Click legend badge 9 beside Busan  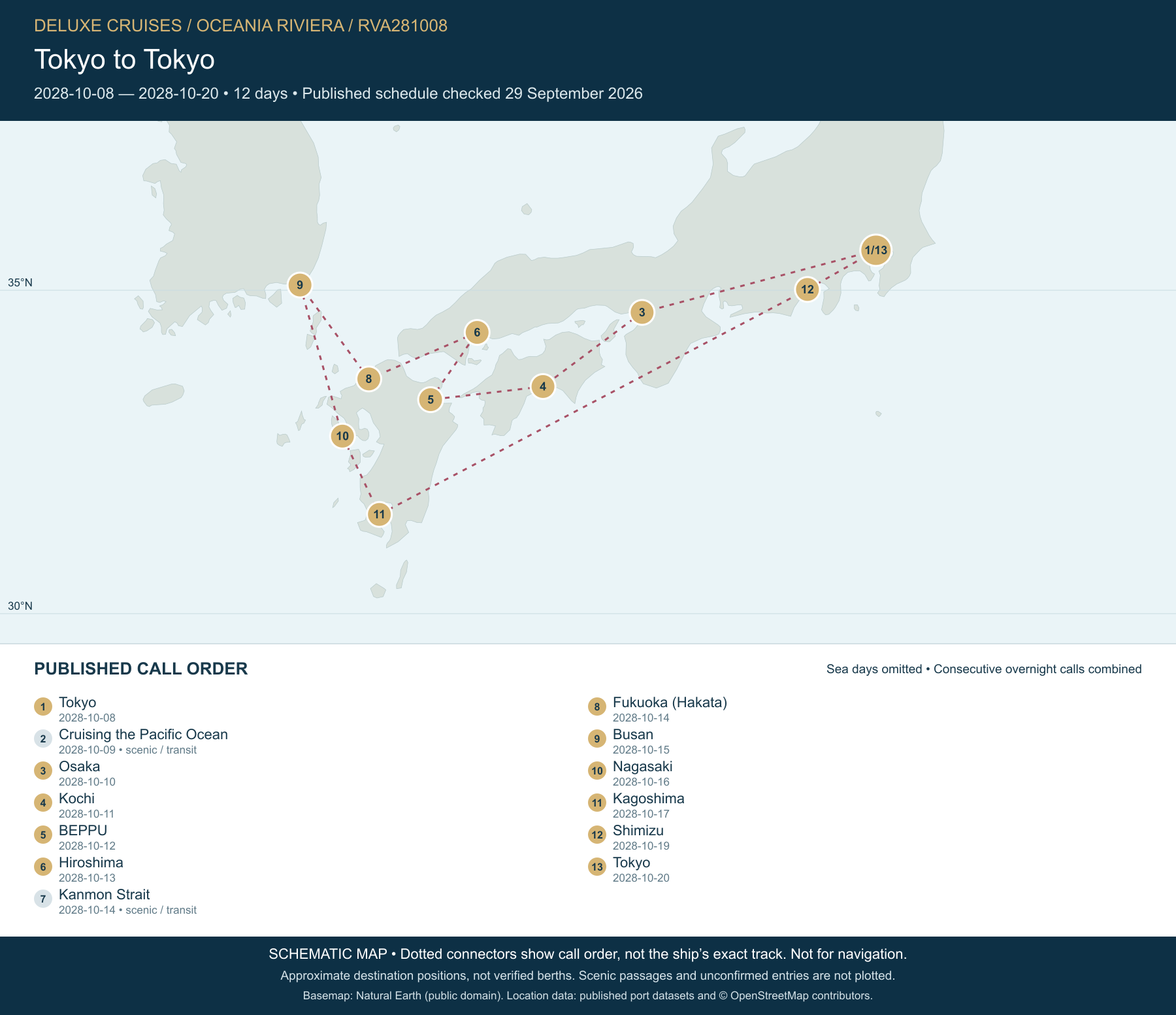tap(597, 739)
